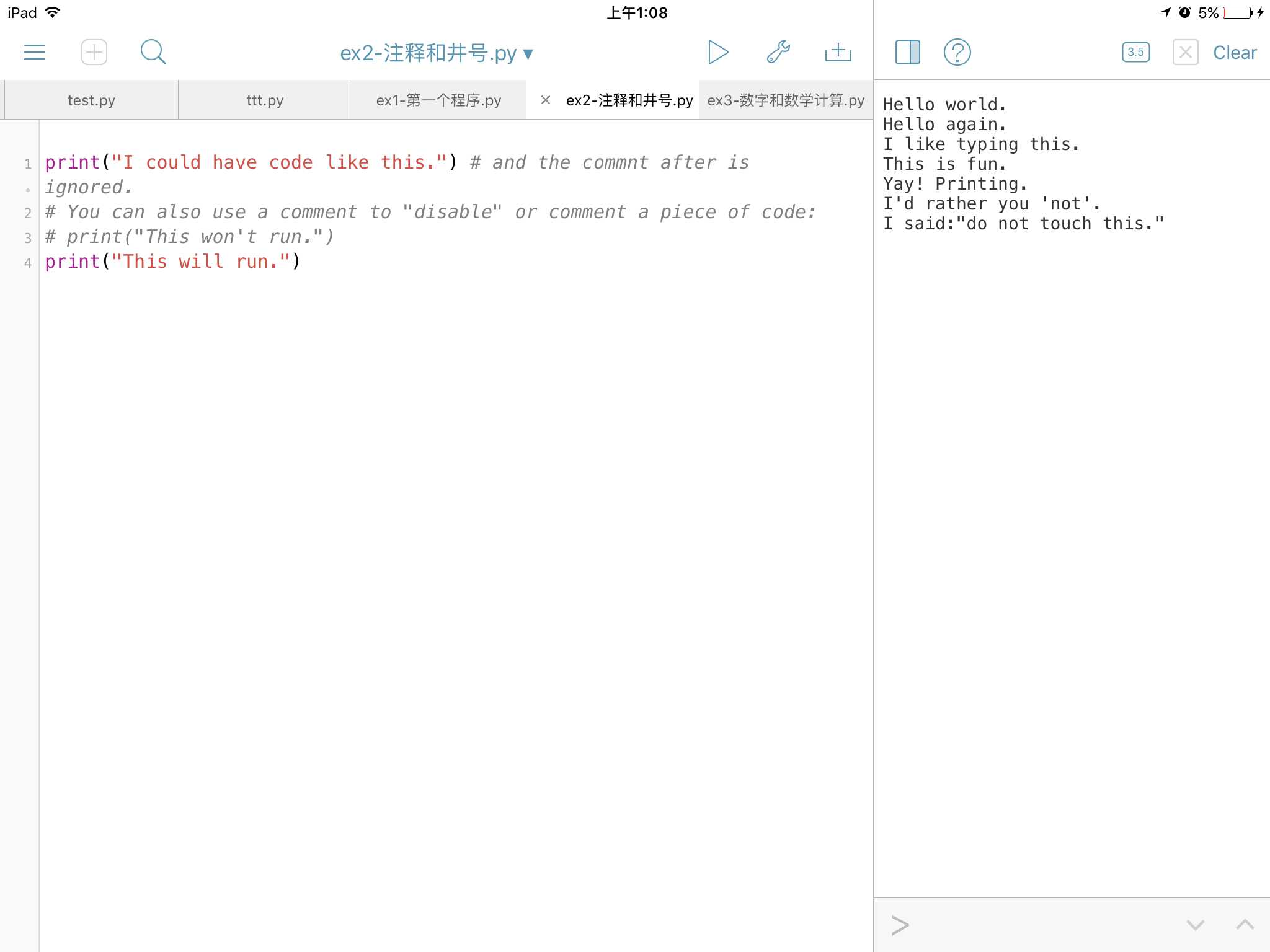Tap the console input prompt field
Viewport: 1270px width, 952px height.
[1029, 925]
